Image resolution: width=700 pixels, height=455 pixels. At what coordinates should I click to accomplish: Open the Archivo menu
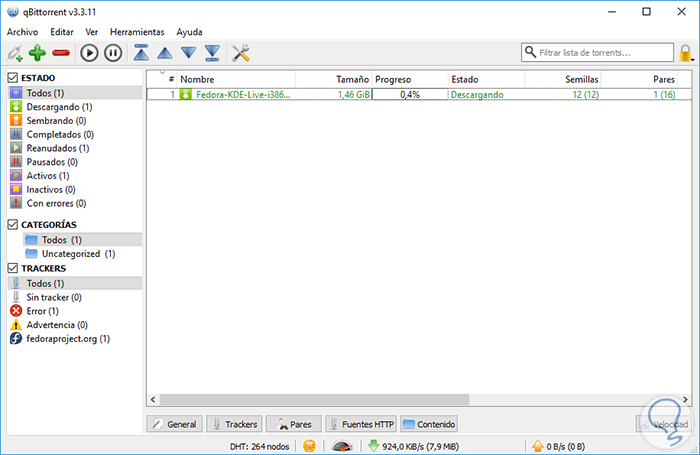[x=22, y=32]
